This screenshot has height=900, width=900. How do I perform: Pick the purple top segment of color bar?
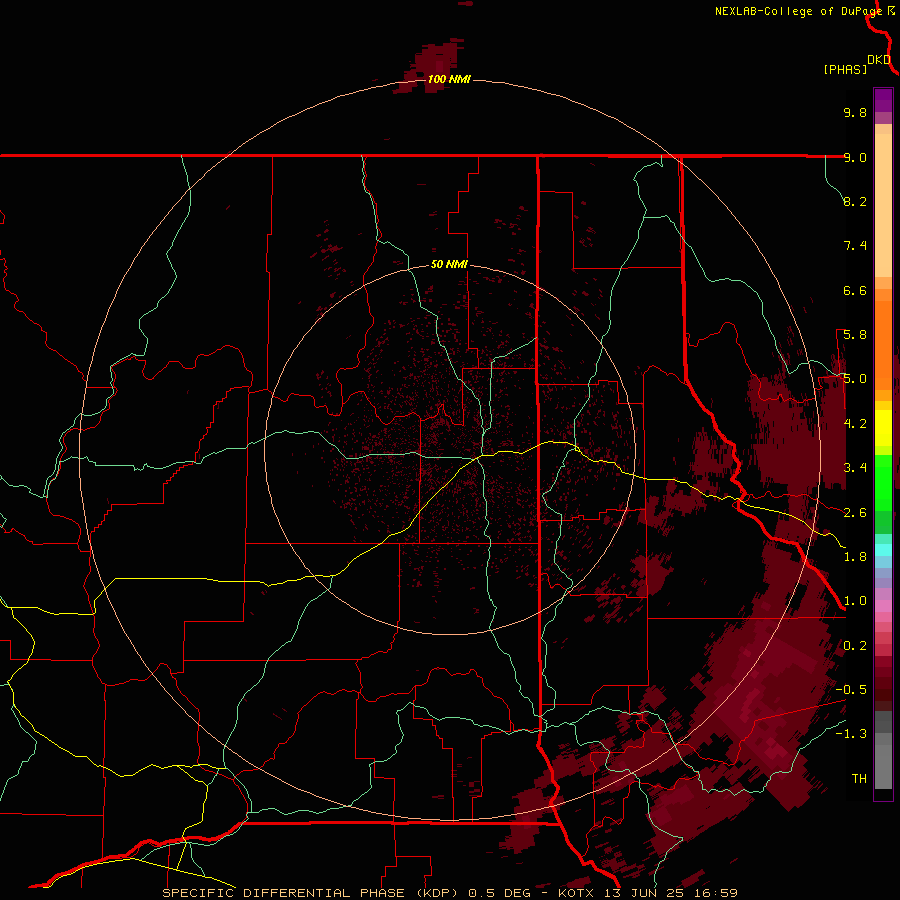tap(883, 100)
